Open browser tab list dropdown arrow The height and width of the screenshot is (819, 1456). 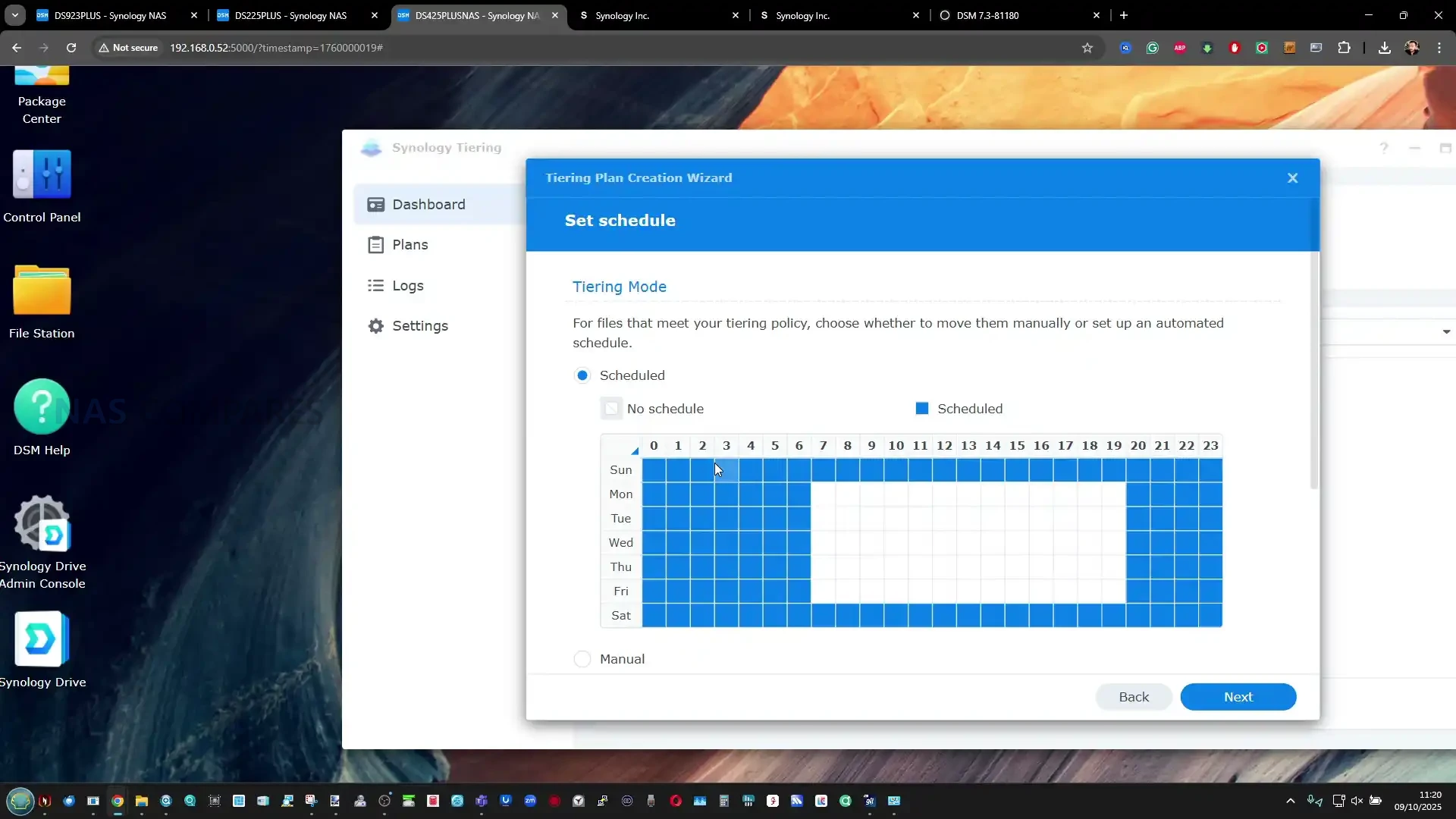pyautogui.click(x=15, y=15)
